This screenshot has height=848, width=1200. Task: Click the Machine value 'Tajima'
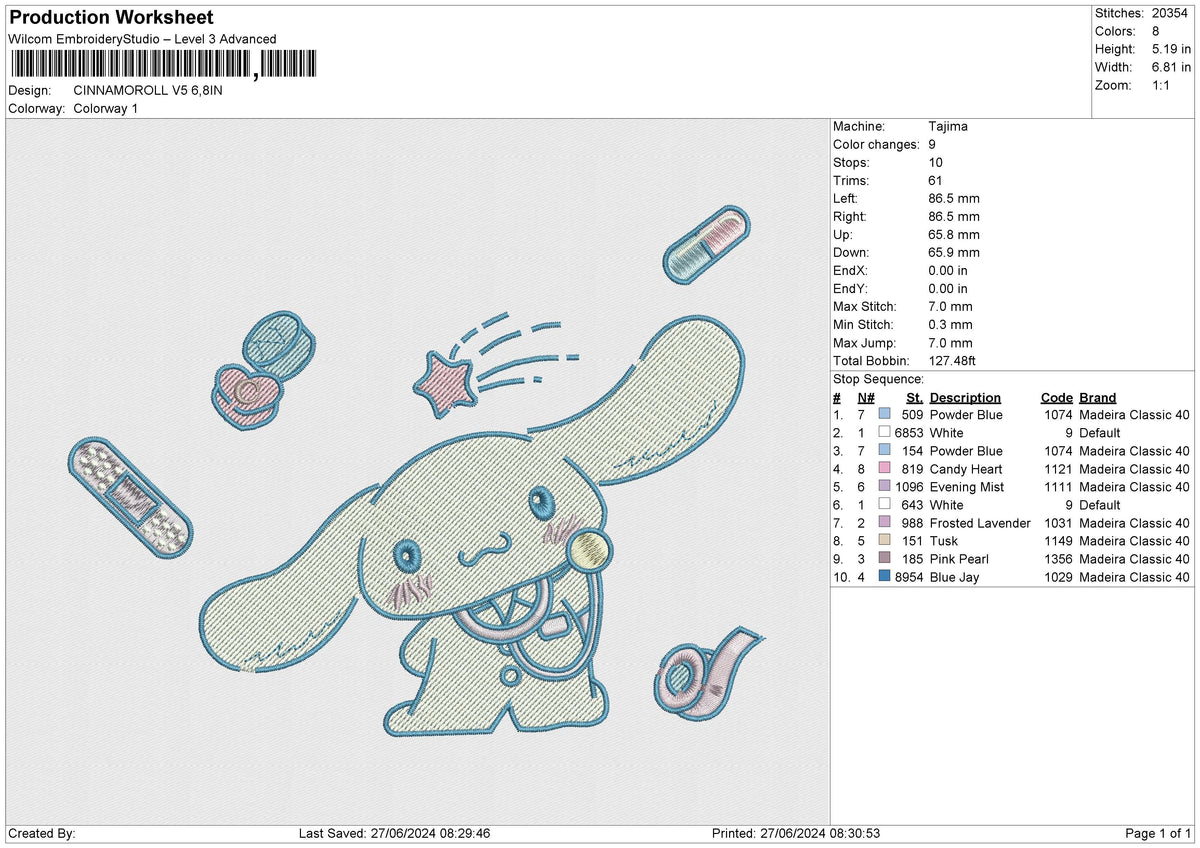point(948,126)
